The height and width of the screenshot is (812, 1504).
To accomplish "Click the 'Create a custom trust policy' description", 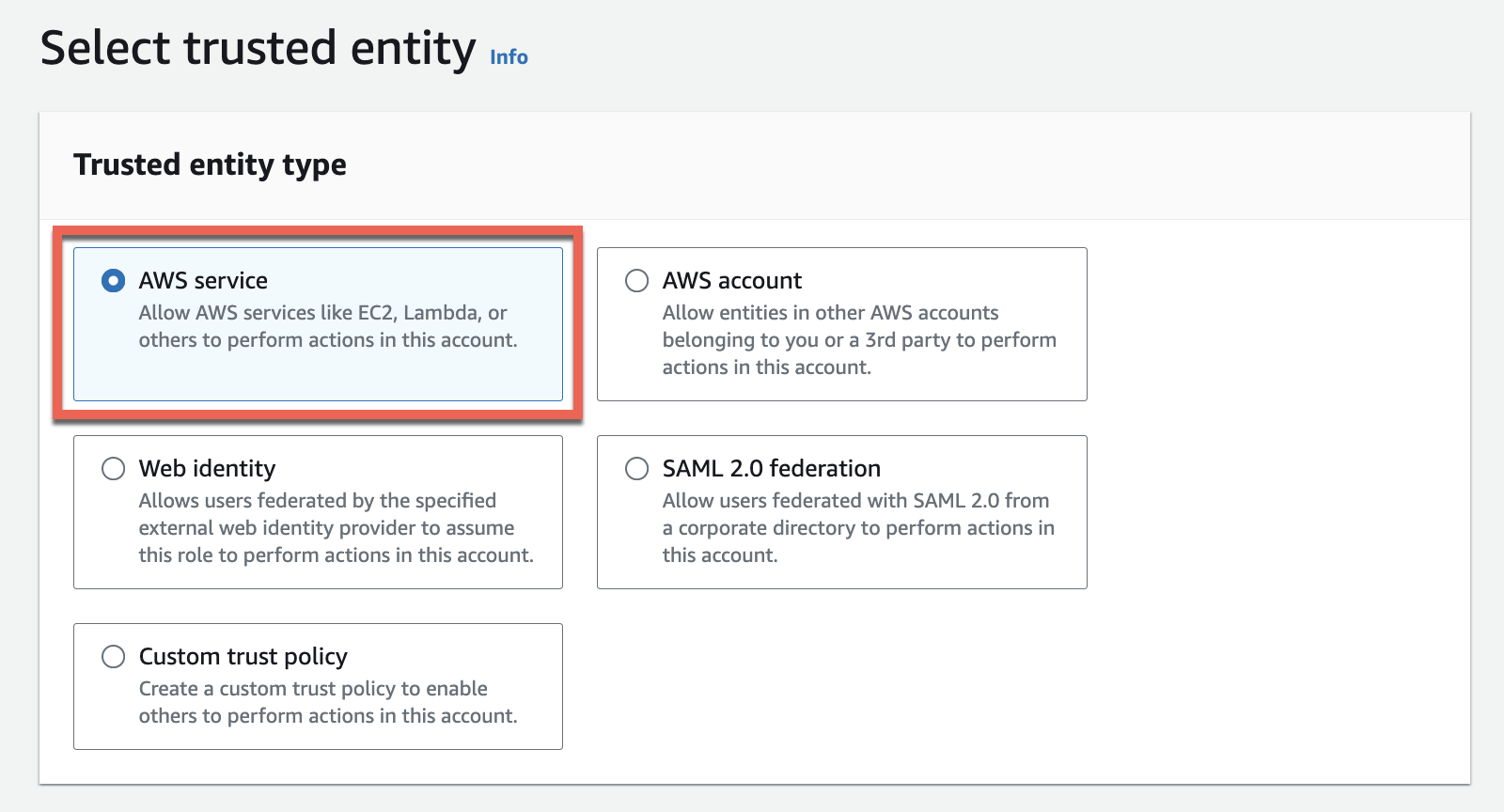I will 327,702.
